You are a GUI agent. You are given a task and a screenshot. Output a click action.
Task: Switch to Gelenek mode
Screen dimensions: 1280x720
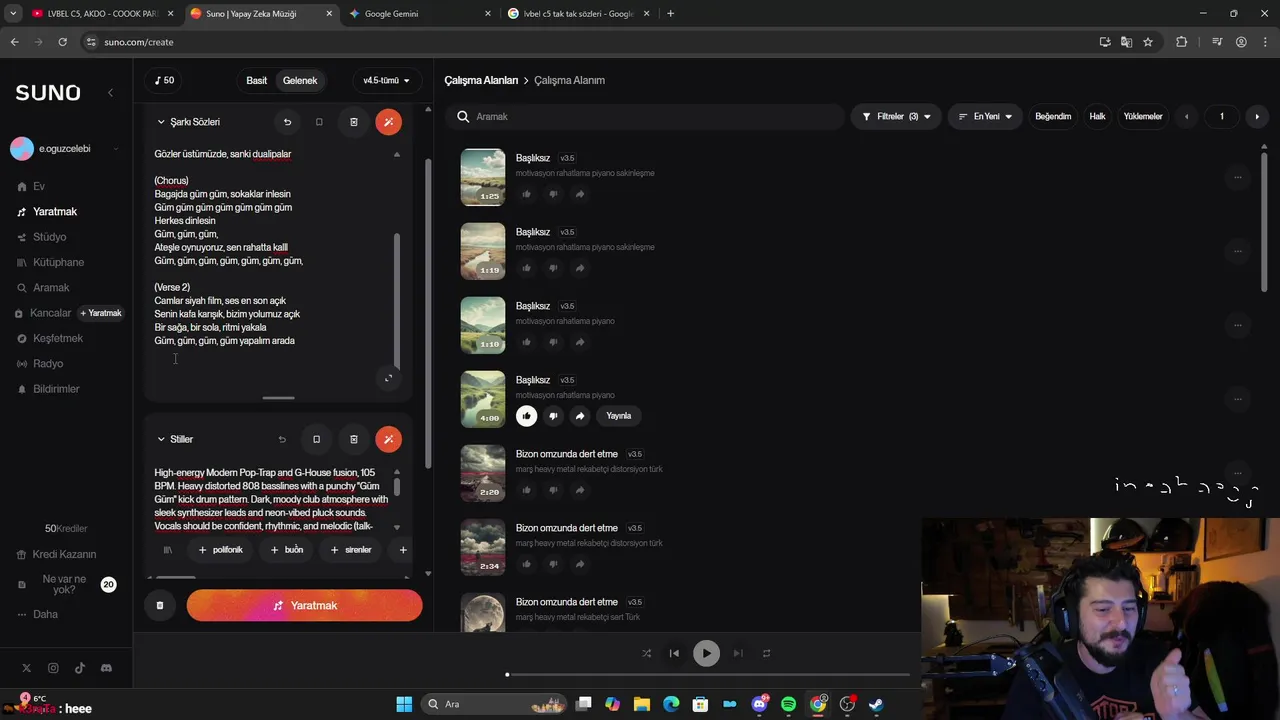[x=300, y=80]
